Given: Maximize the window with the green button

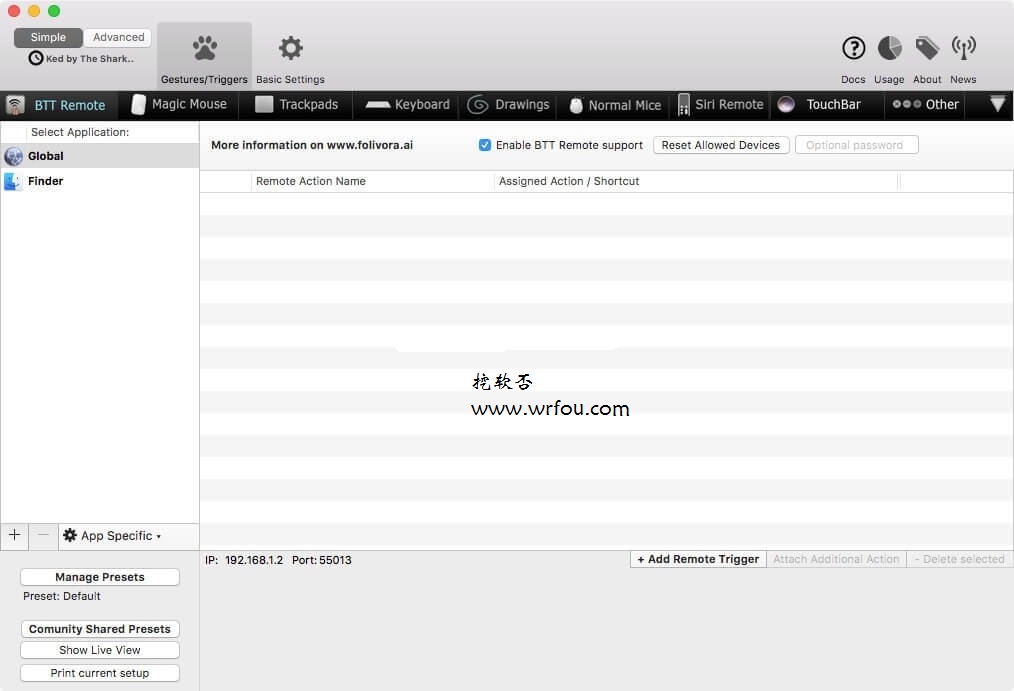Looking at the screenshot, I should 54,11.
